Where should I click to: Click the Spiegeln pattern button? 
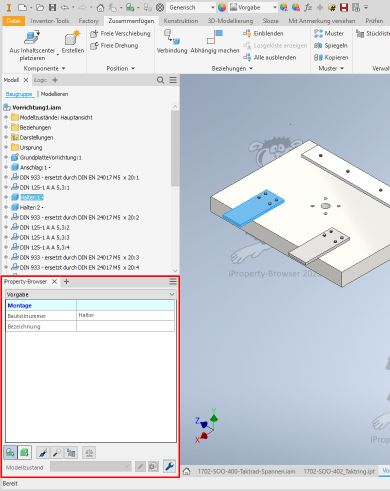pyautogui.click(x=331, y=45)
